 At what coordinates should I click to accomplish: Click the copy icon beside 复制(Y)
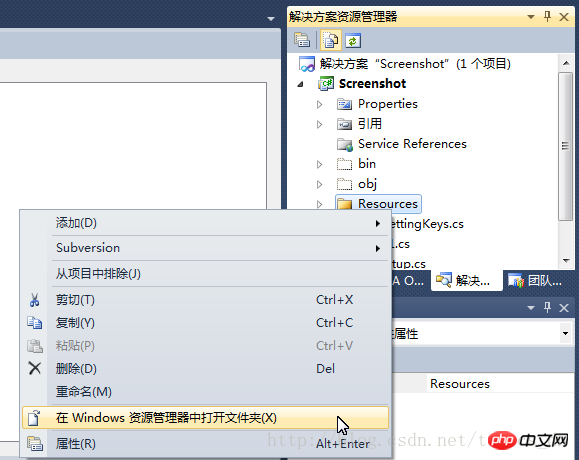click(34, 323)
